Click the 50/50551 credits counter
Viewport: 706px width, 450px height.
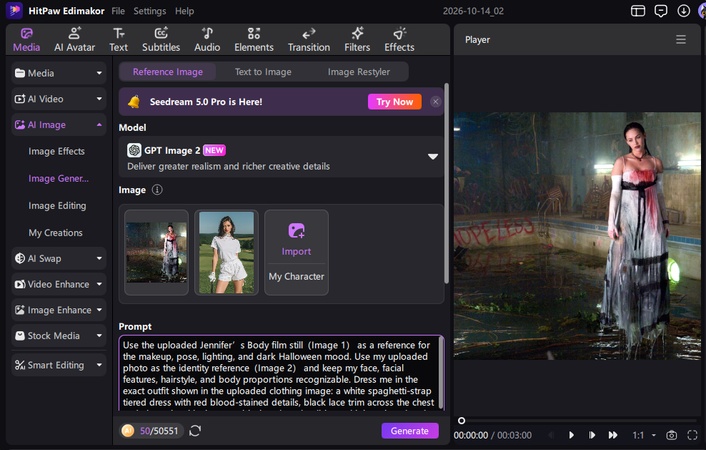coord(159,431)
